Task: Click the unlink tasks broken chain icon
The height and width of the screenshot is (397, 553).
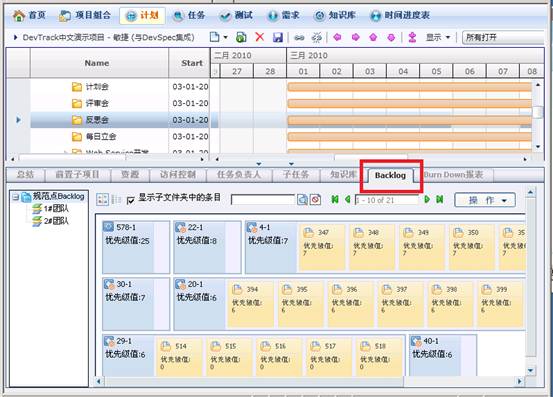Action: (x=317, y=37)
